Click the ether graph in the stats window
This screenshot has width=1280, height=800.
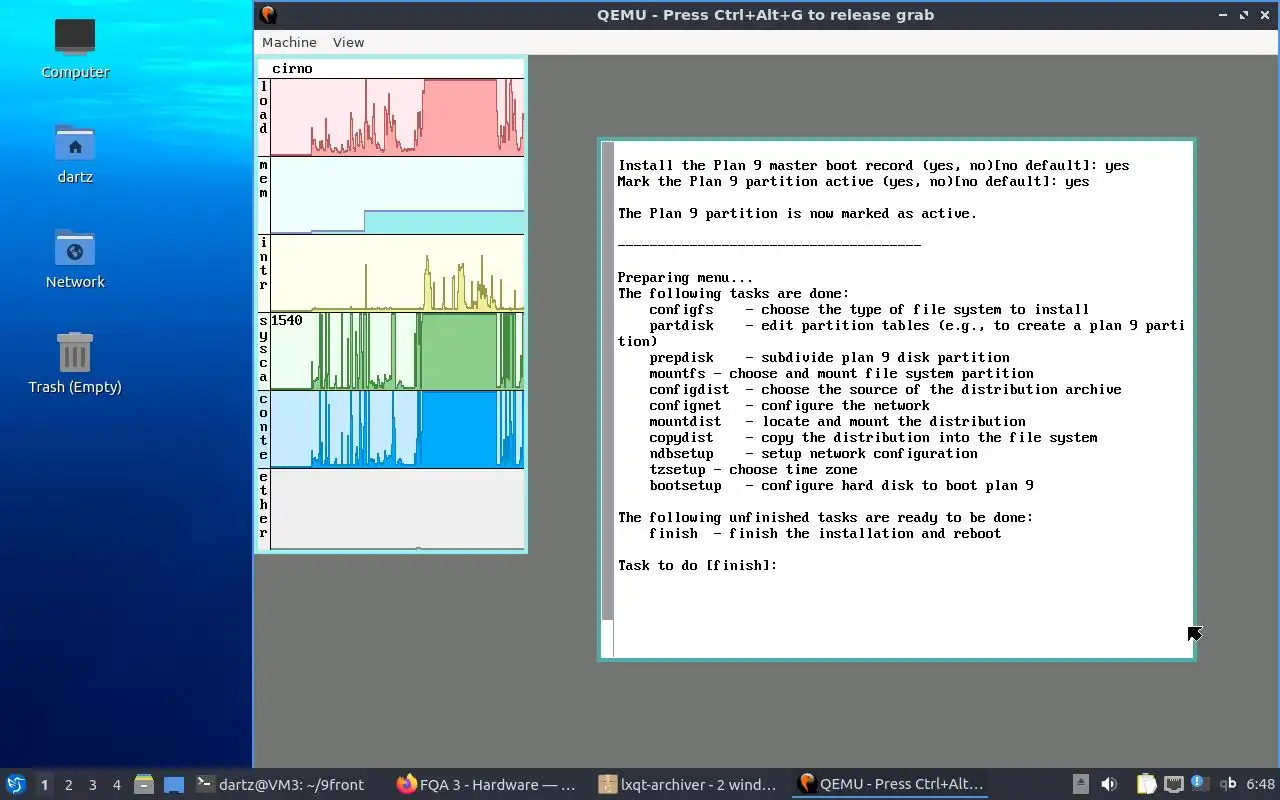pos(397,509)
